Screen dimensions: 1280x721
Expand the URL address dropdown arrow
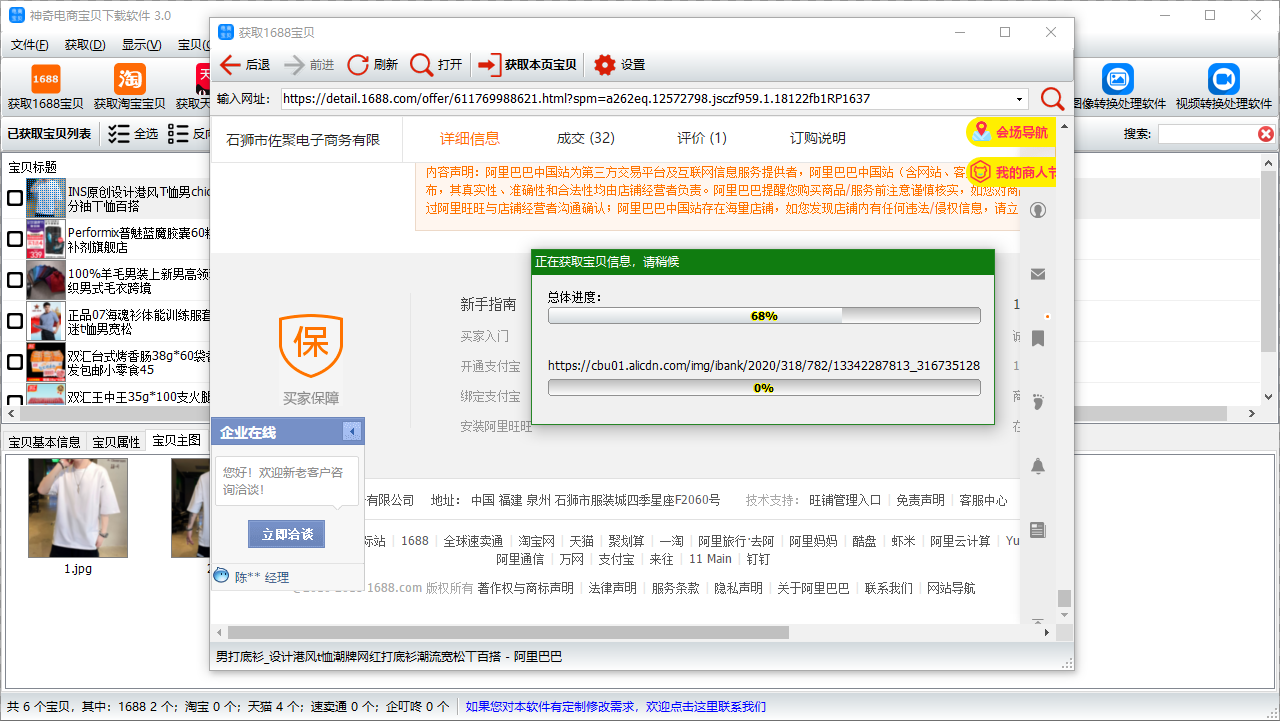(1020, 99)
